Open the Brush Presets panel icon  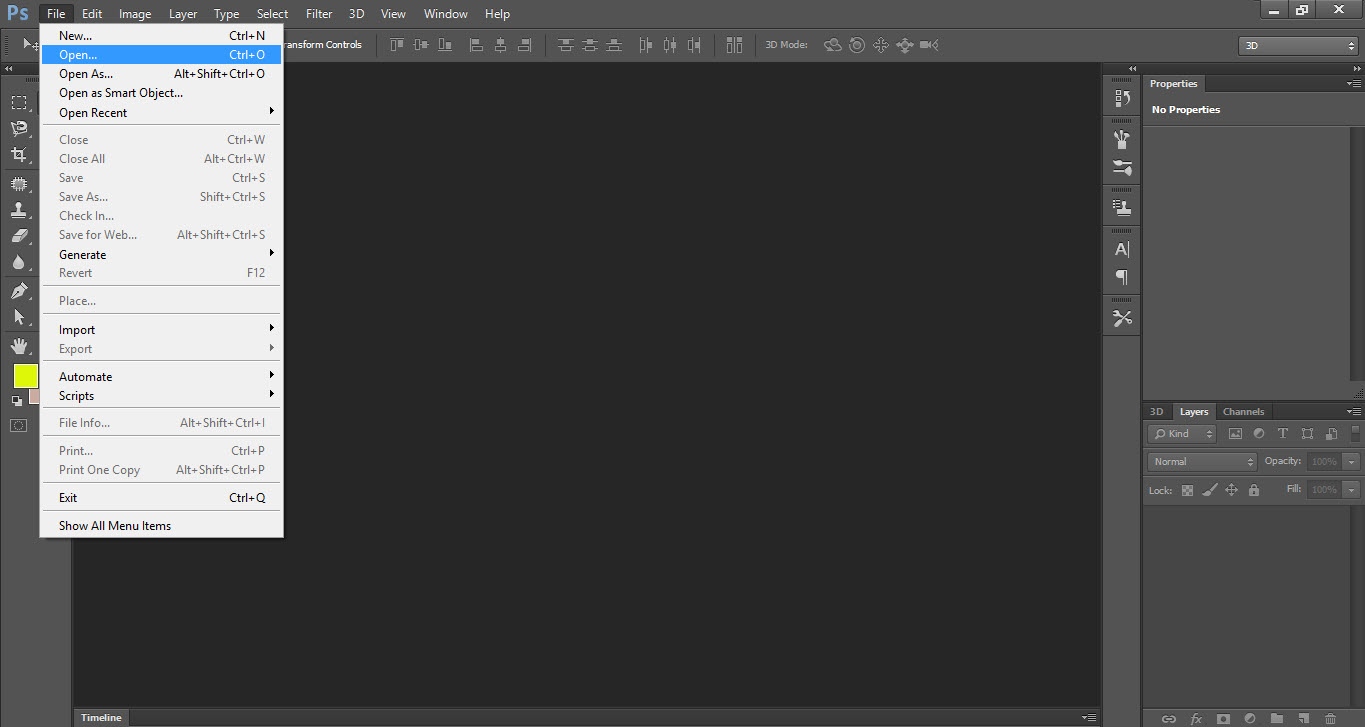point(1122,140)
